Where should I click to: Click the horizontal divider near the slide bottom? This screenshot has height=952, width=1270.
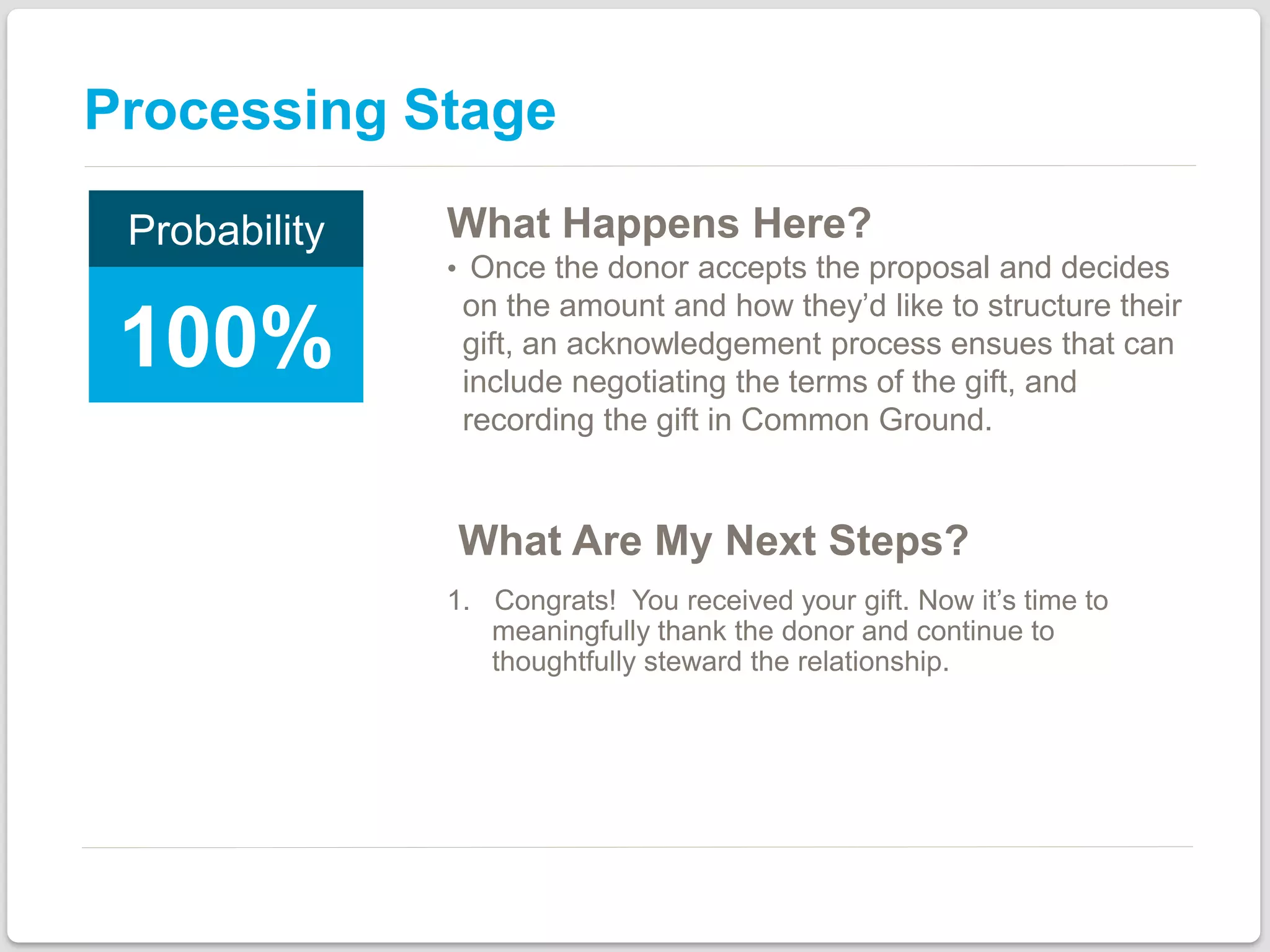tap(637, 847)
